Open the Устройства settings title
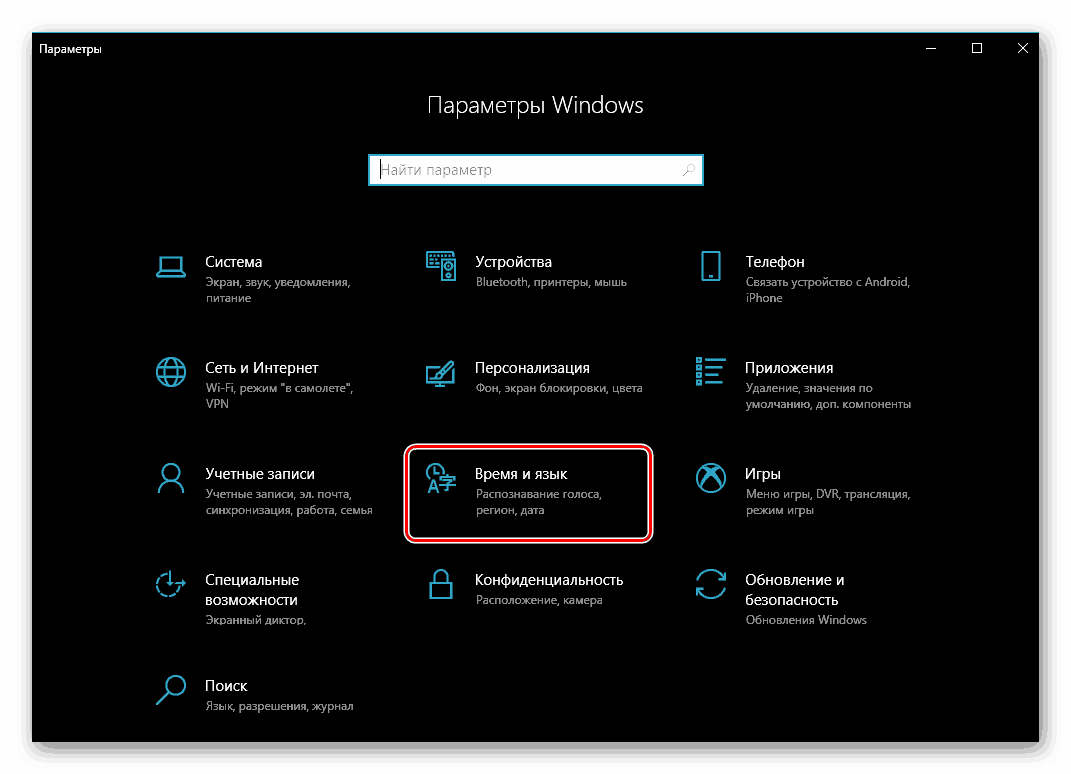Viewport: 1071px width, 774px height. click(x=513, y=262)
